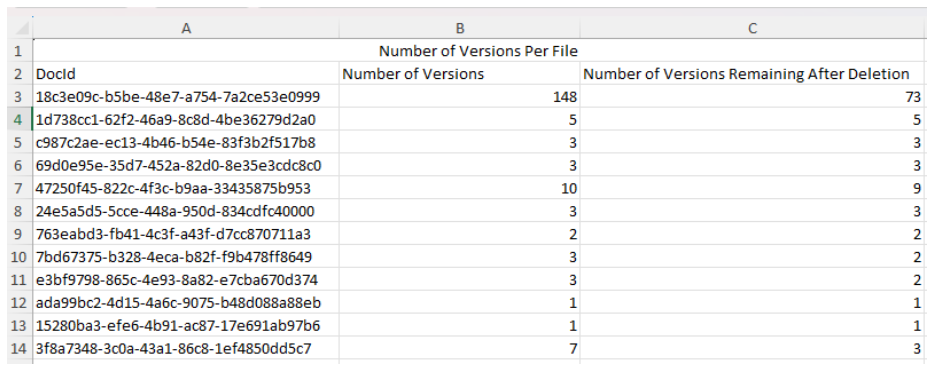The width and height of the screenshot is (933, 371).
Task: Select cell with DocId 3f8a7348-3c0a-43a1-86c8-1ef4850dd5c7
Action: (186, 349)
